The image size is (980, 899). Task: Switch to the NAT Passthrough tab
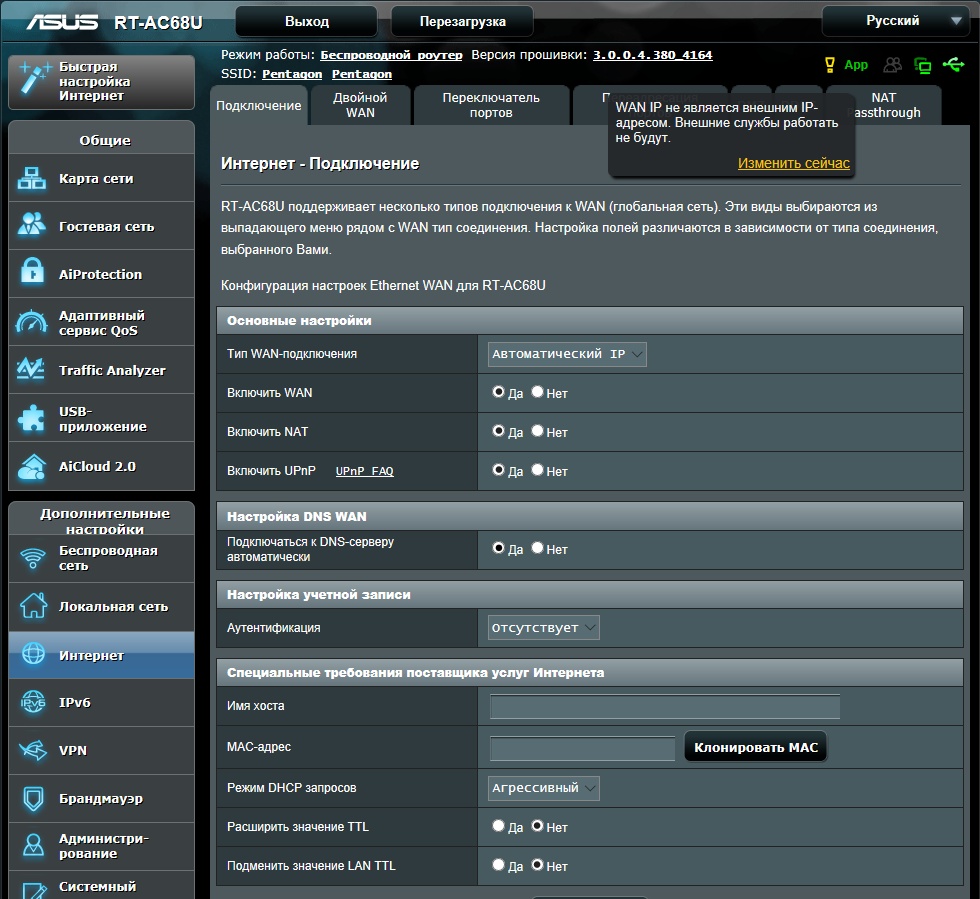[884, 105]
